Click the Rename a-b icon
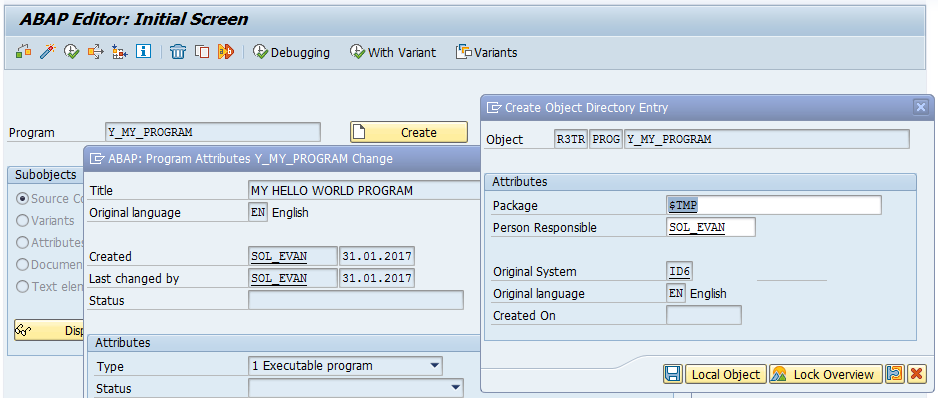938x398 pixels. 226,52
